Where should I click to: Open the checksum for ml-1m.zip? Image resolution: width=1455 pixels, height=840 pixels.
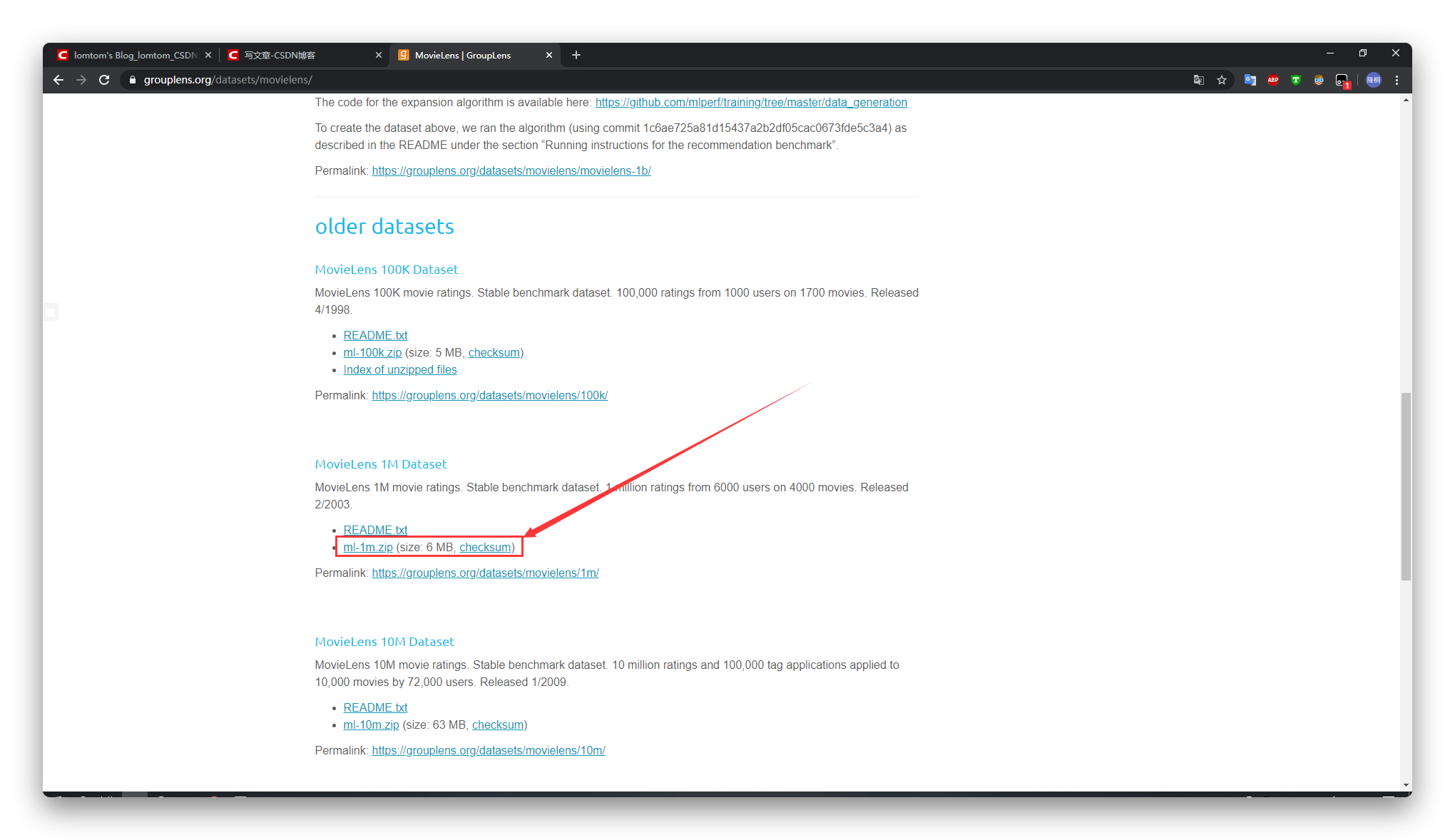coord(485,548)
